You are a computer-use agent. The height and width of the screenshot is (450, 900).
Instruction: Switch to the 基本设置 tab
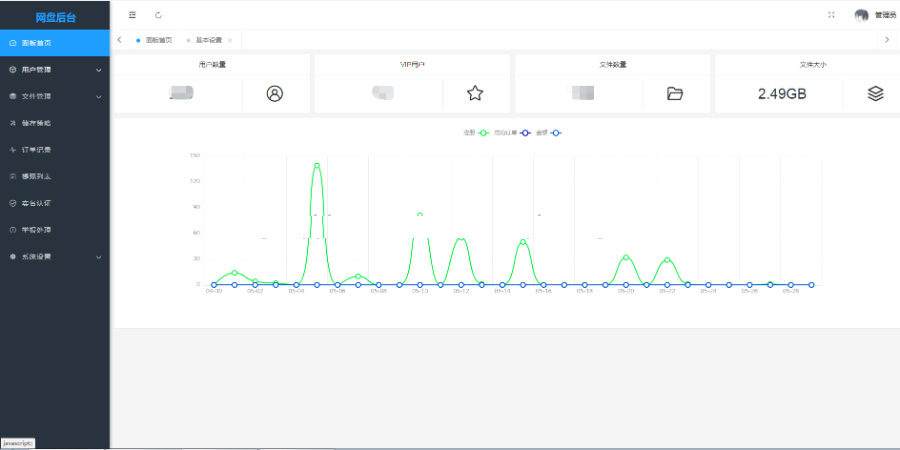click(x=209, y=40)
